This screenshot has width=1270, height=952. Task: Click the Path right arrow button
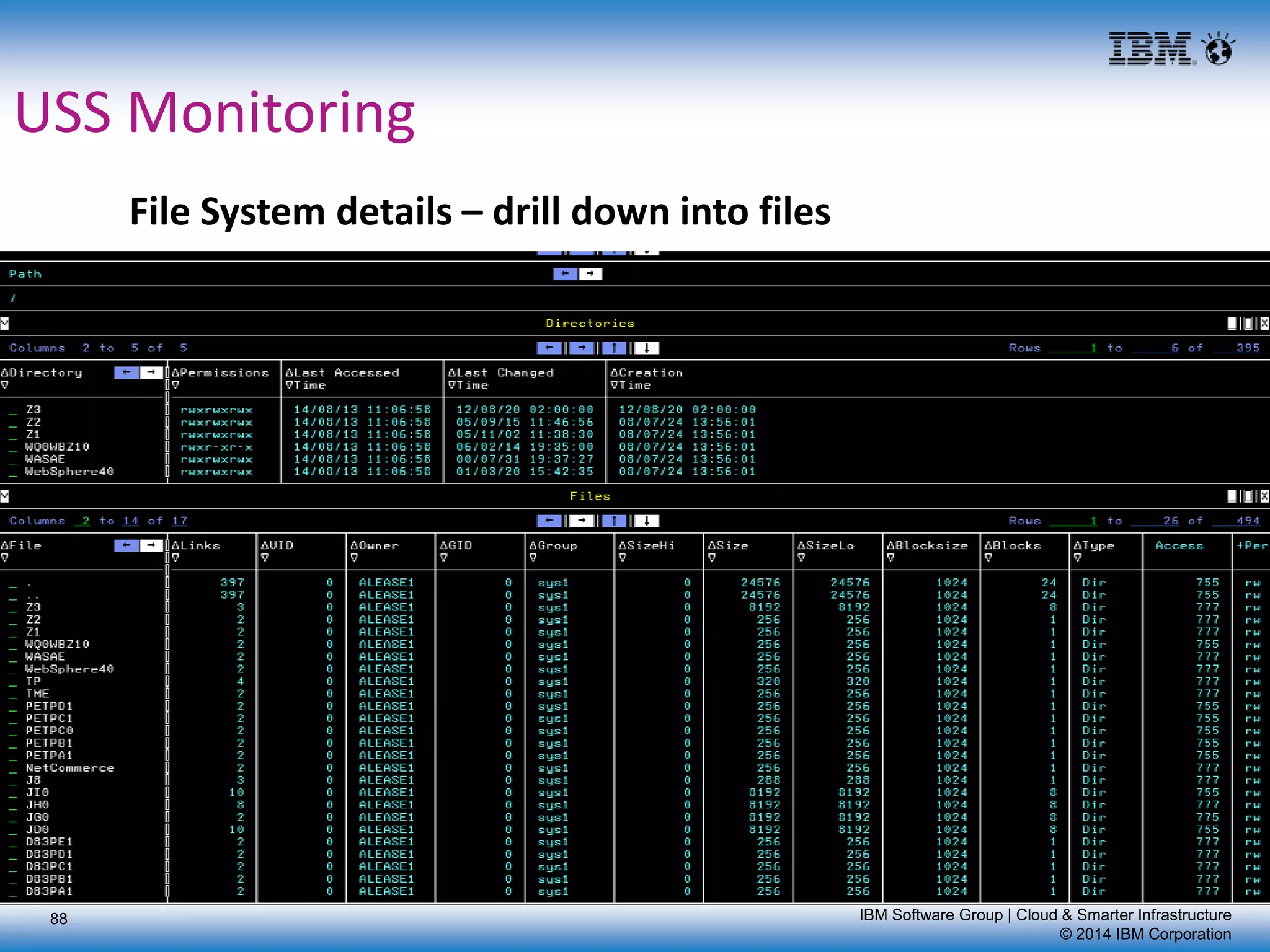click(x=590, y=273)
